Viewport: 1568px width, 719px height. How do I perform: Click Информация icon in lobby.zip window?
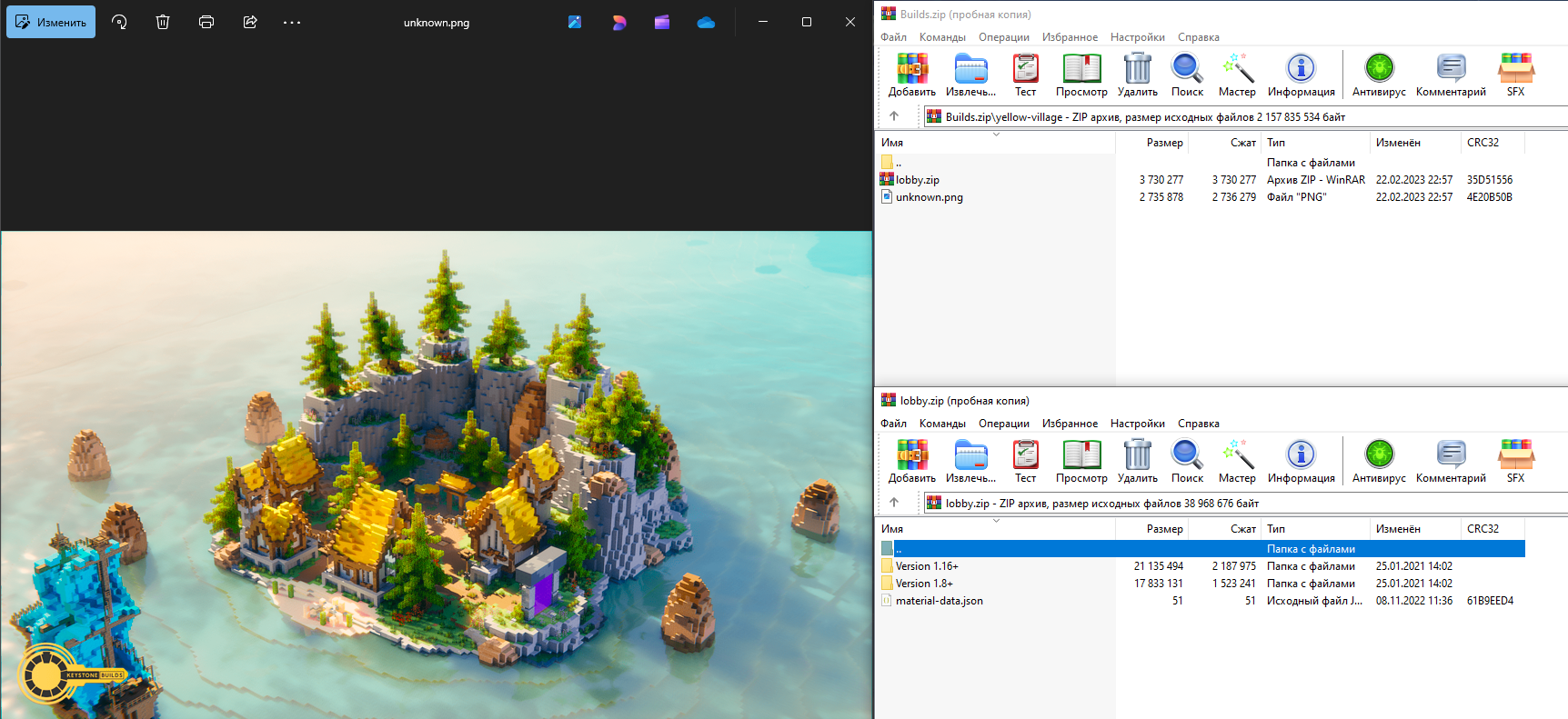pos(1301,461)
